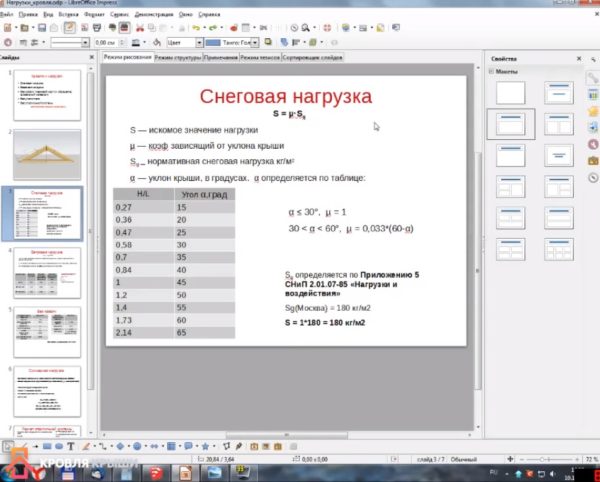Screen dimensions: 600x482
Task: Print the document with the printer icon
Action: click(97, 28)
